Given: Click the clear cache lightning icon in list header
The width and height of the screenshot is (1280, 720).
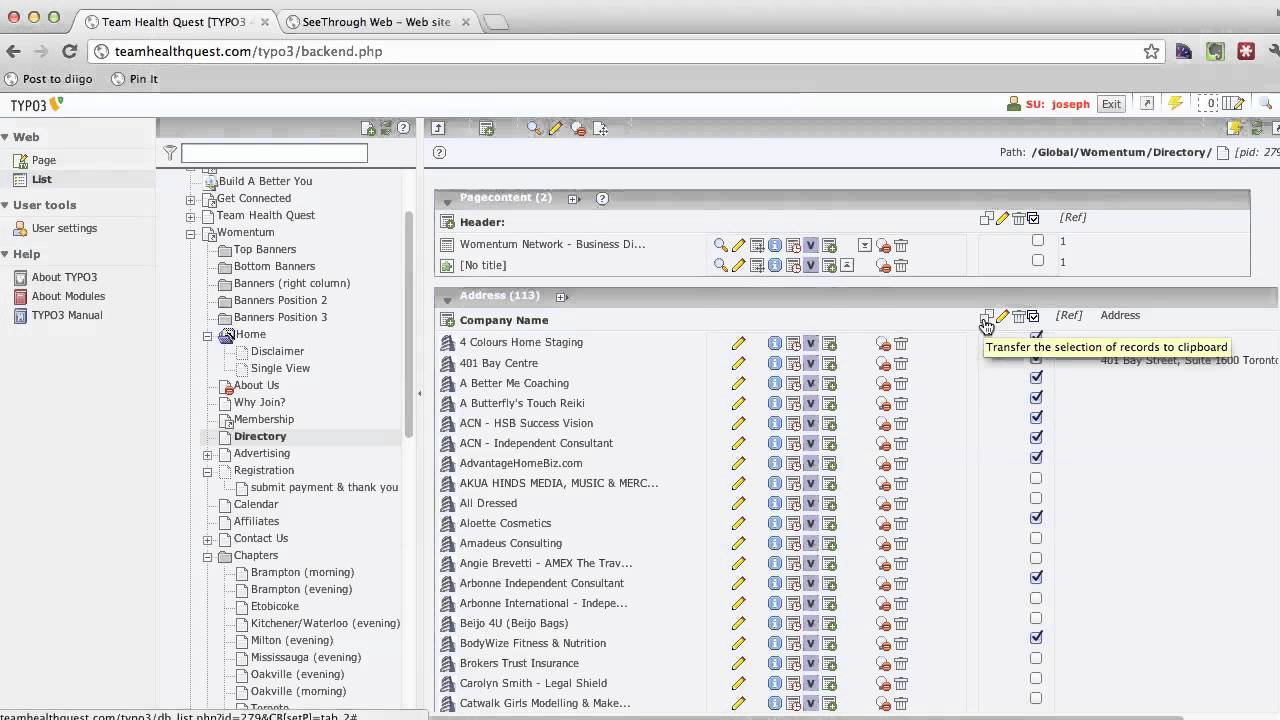Looking at the screenshot, I should (1235, 128).
